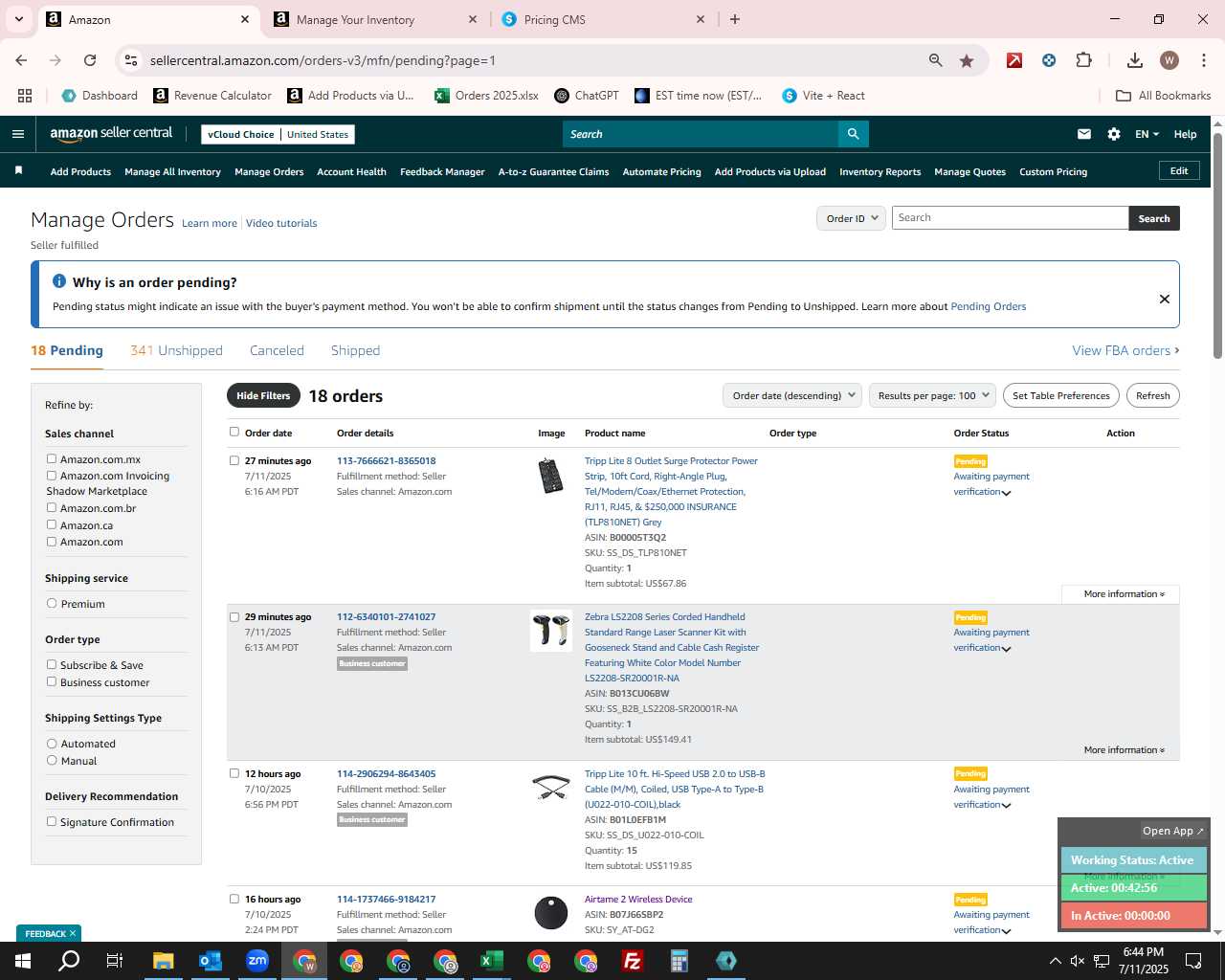Click the bookmark flag icon in nav bar
Screen dimensions: 1225x980
(x=18, y=171)
